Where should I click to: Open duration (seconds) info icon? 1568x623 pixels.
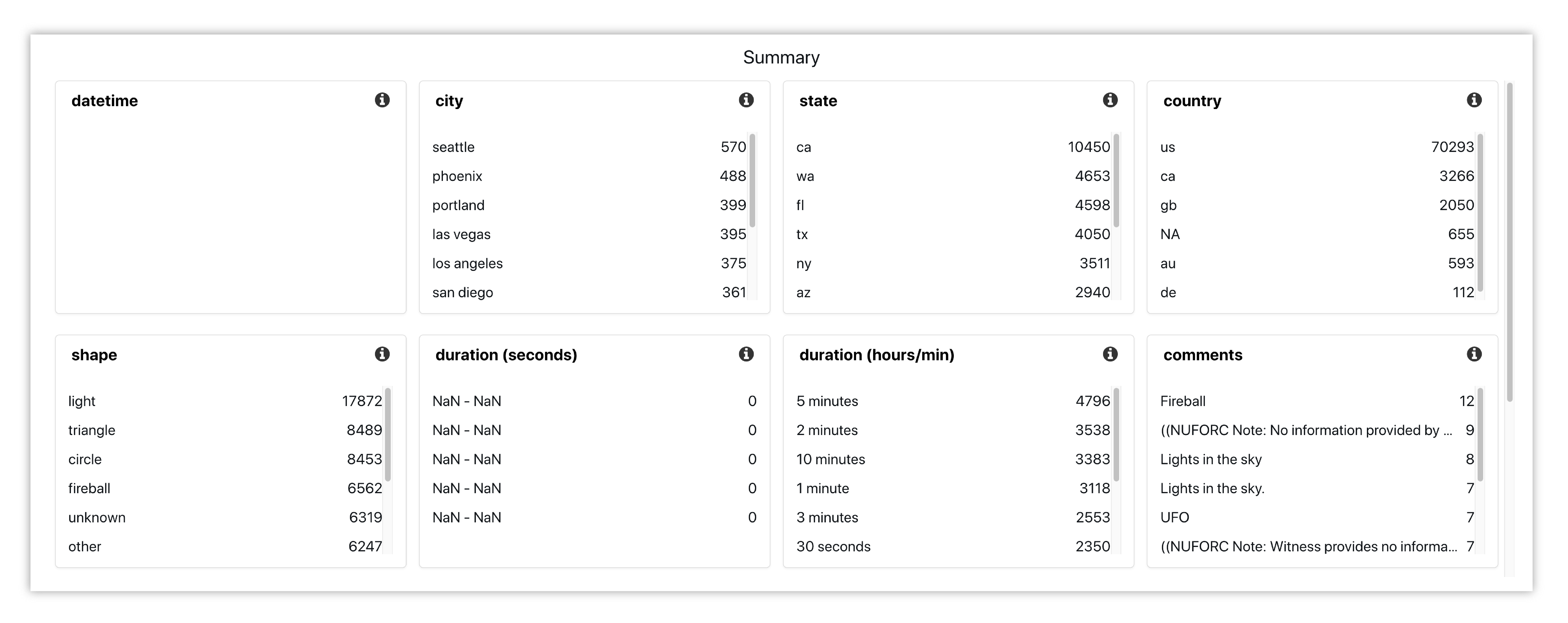[x=746, y=354]
